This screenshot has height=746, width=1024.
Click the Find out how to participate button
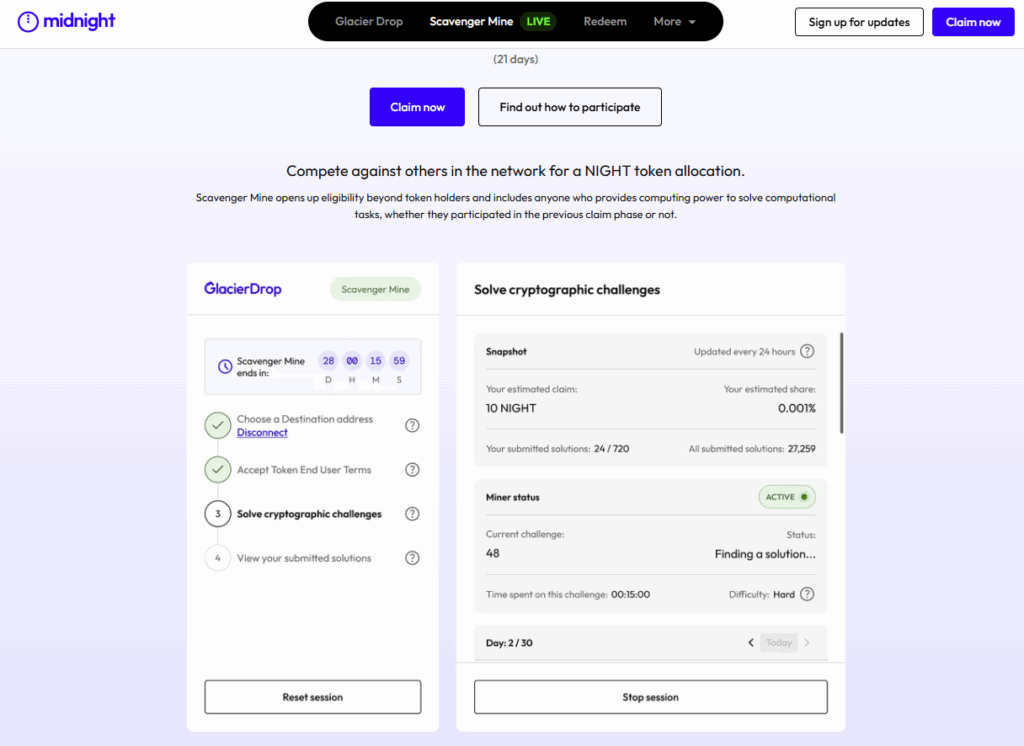[569, 107]
